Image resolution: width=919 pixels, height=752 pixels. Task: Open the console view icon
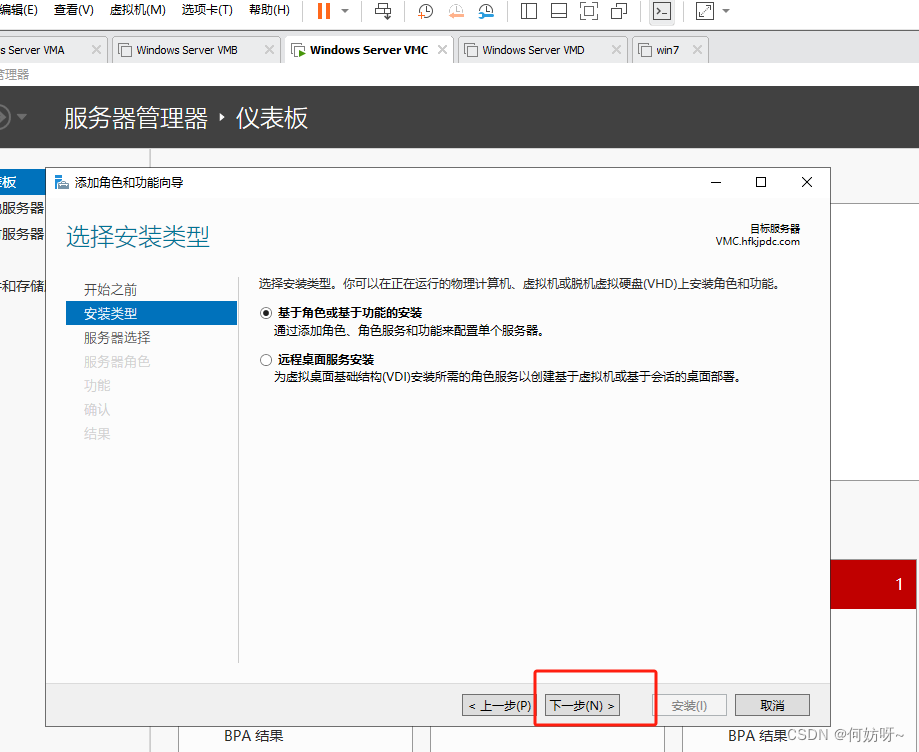coord(661,11)
